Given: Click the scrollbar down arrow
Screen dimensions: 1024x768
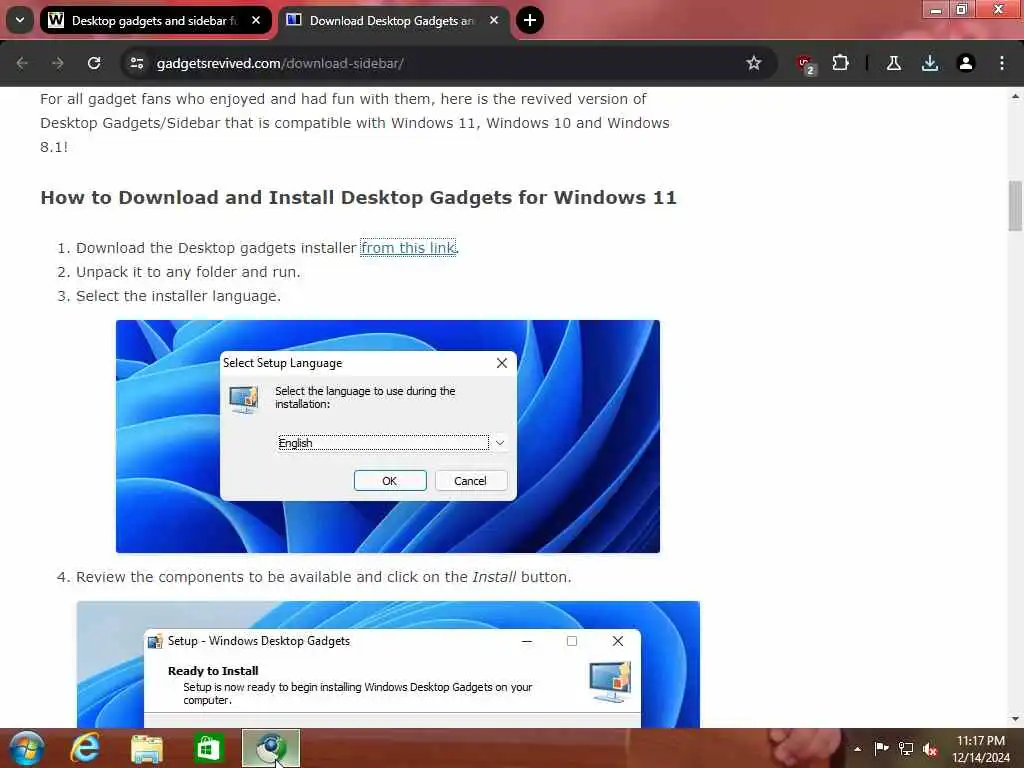Looking at the screenshot, I should click(1015, 719).
